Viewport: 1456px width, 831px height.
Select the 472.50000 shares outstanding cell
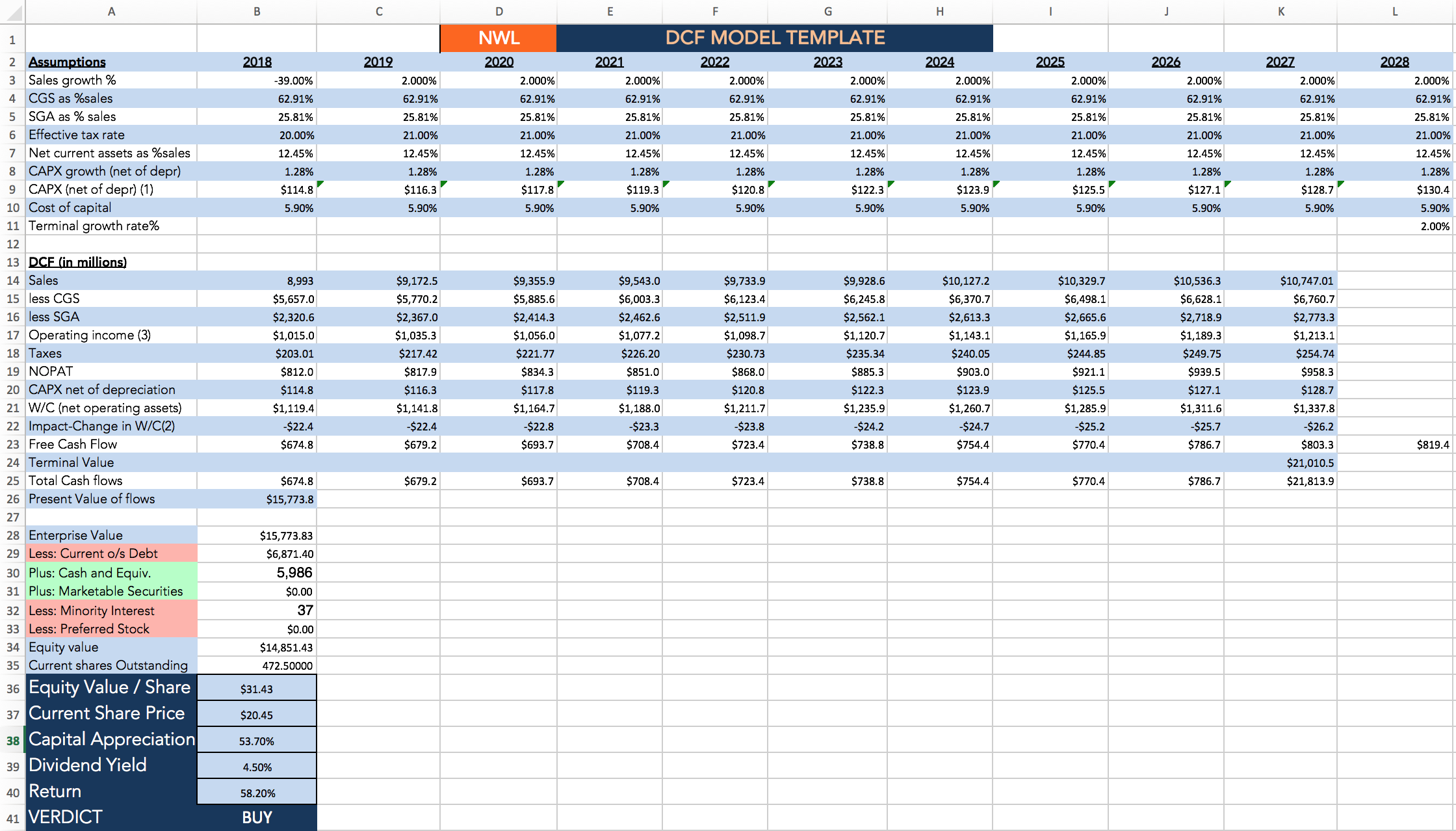coord(257,666)
